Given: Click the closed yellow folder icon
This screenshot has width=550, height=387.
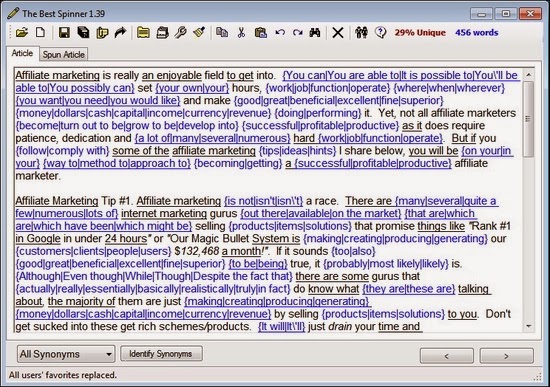Looking at the screenshot, I should tap(143, 33).
